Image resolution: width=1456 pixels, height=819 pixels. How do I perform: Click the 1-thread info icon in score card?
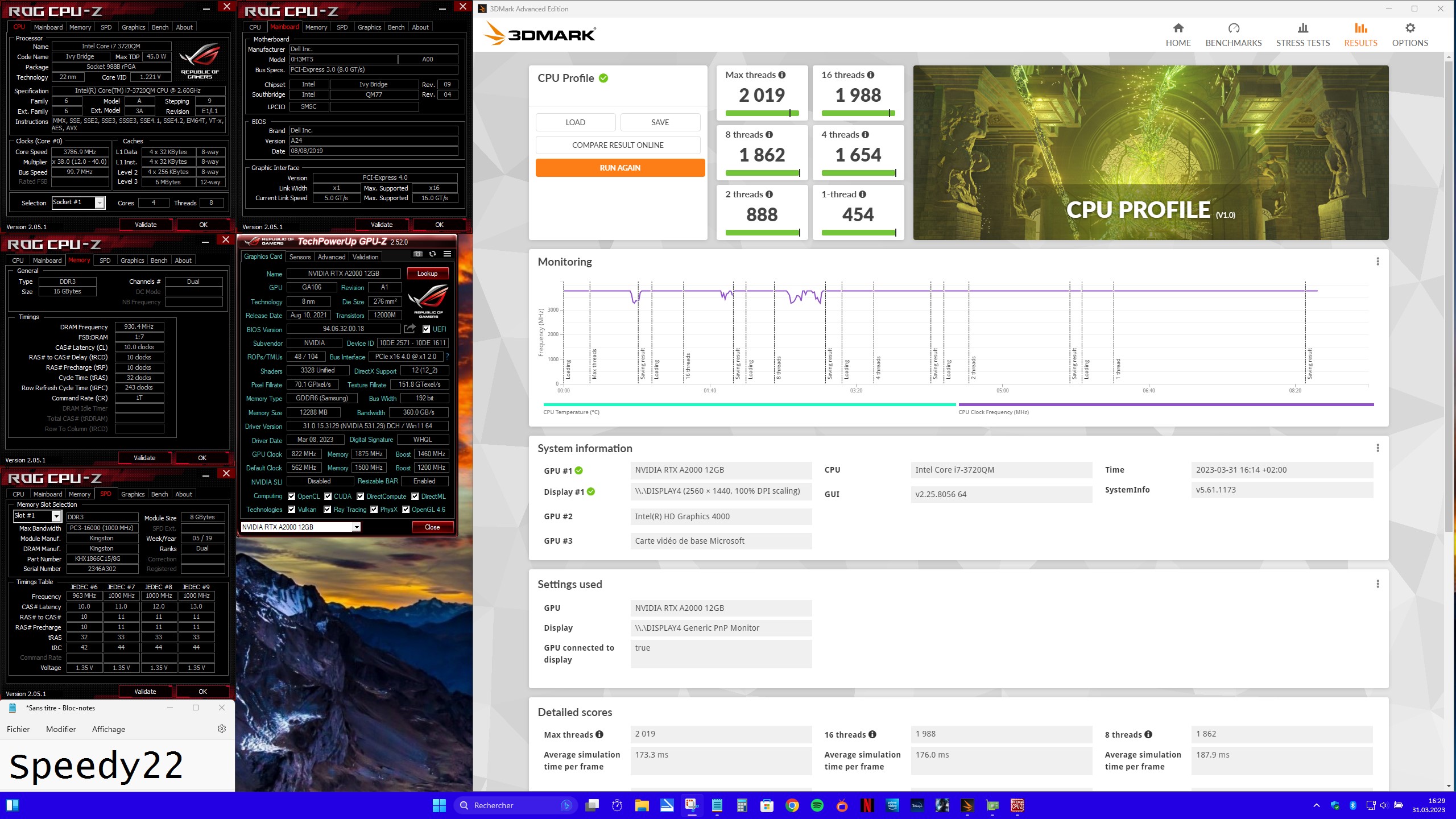pos(862,195)
